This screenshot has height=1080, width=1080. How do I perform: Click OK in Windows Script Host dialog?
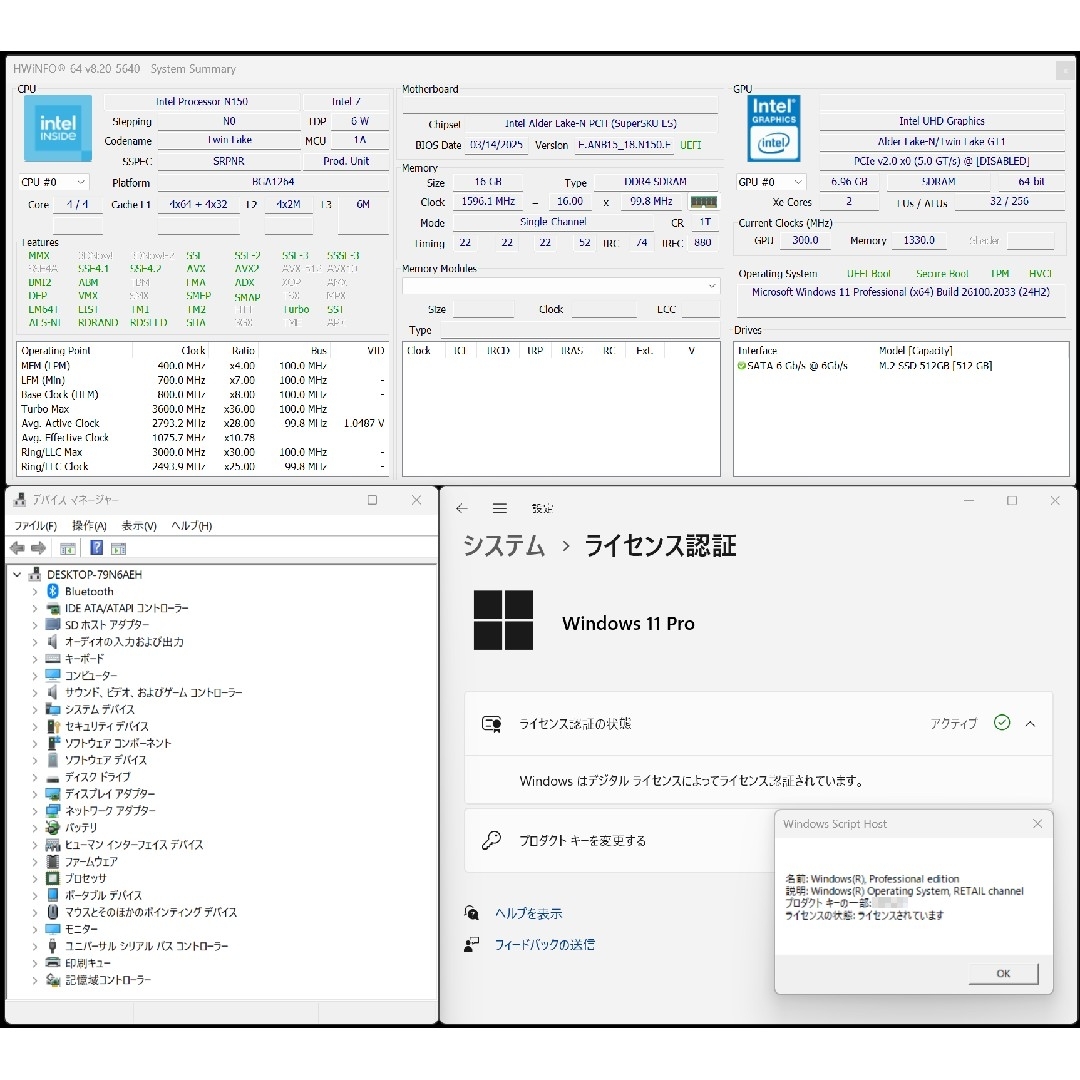point(1003,973)
